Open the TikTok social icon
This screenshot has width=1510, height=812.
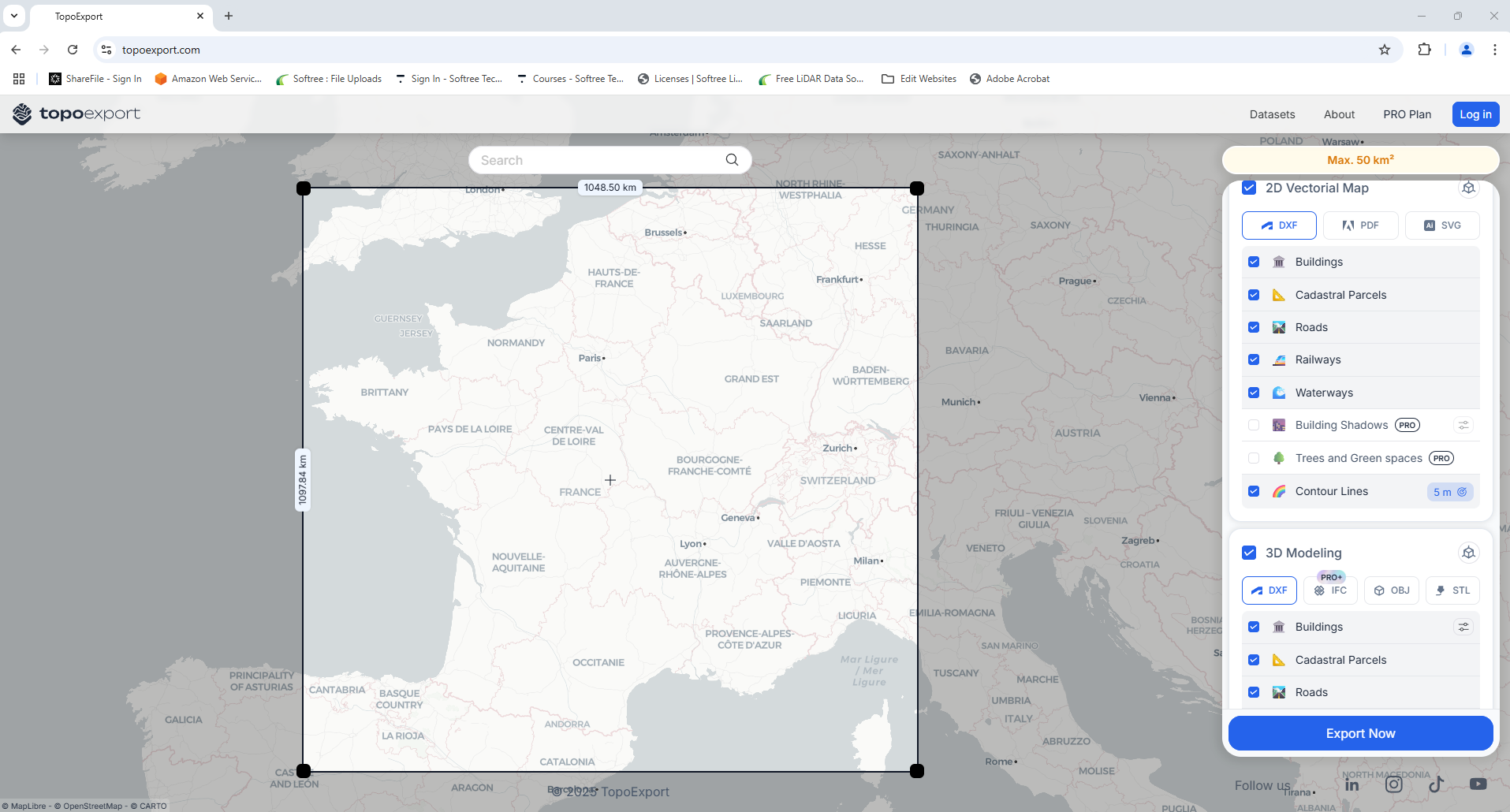(1436, 784)
